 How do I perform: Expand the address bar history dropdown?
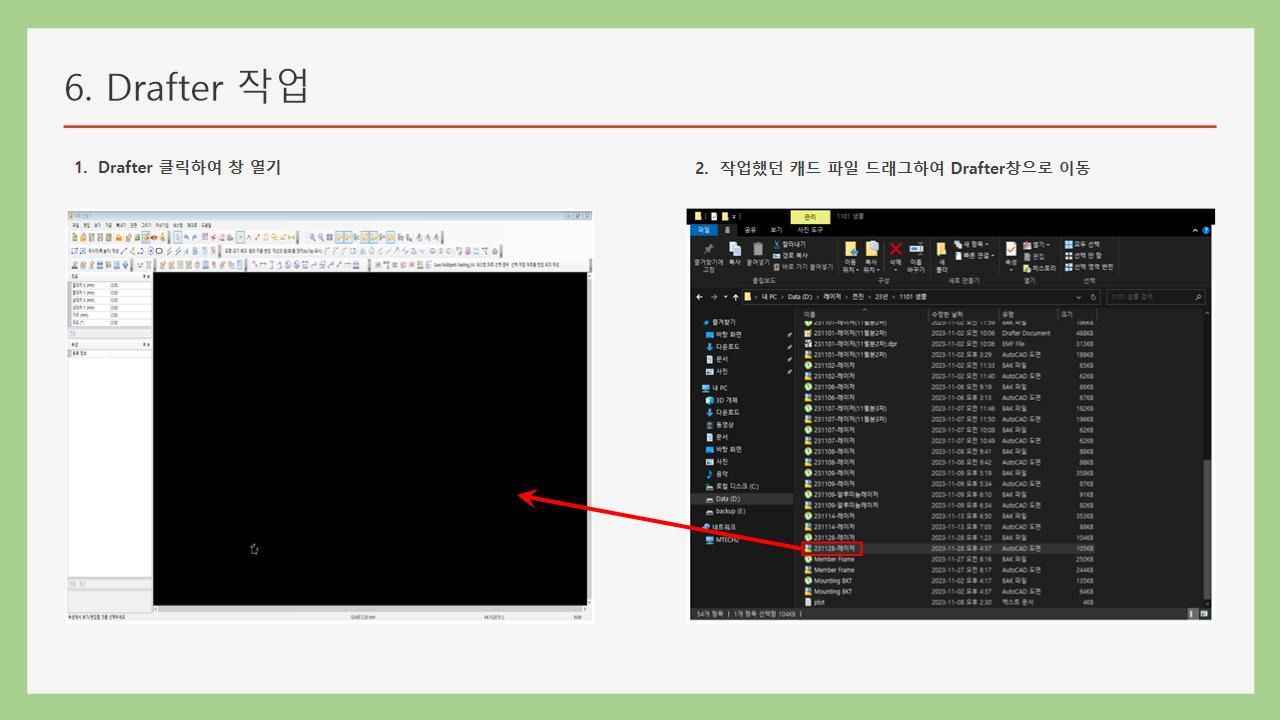coord(1079,297)
